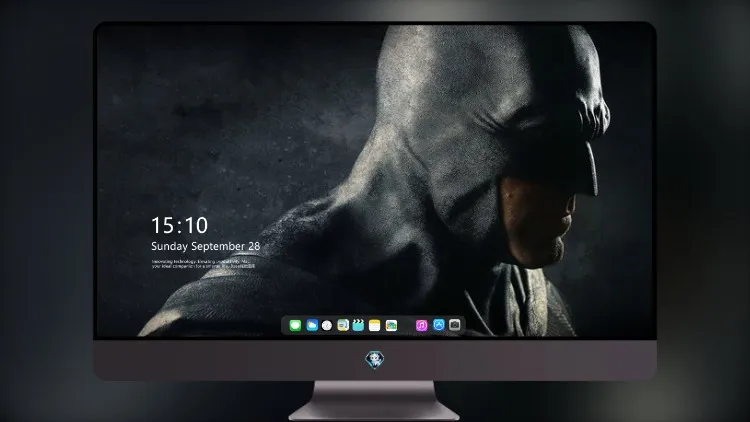Open the news-style app beside the Clock
This screenshot has width=750, height=422.
click(343, 325)
